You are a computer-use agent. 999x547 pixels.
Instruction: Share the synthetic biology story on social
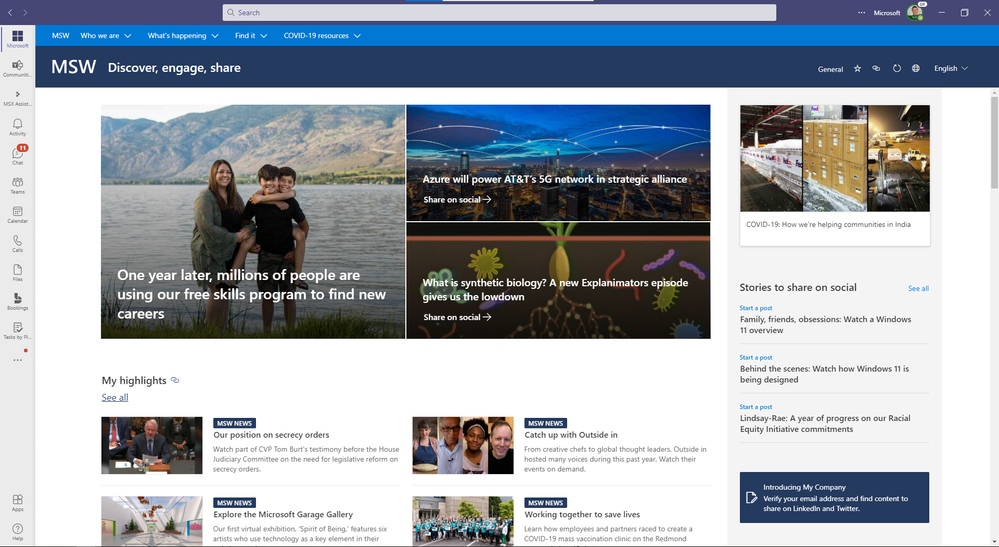coord(457,316)
